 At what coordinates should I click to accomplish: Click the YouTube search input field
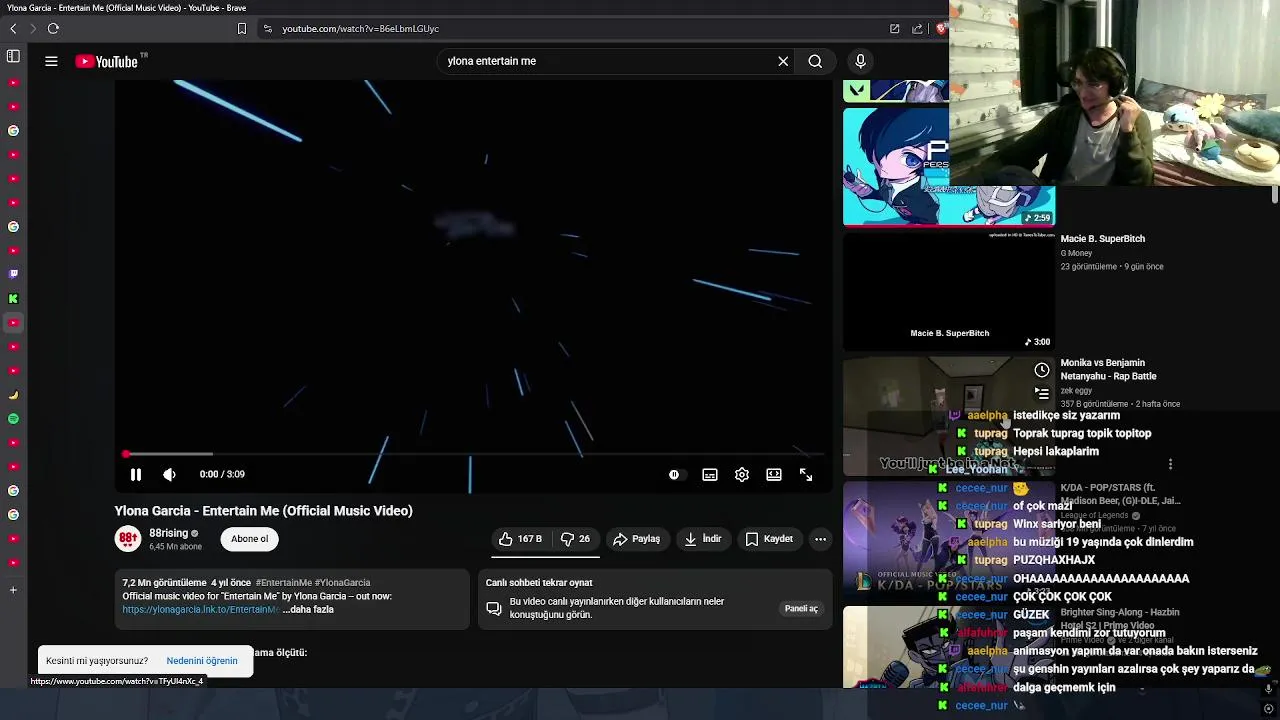pos(610,61)
